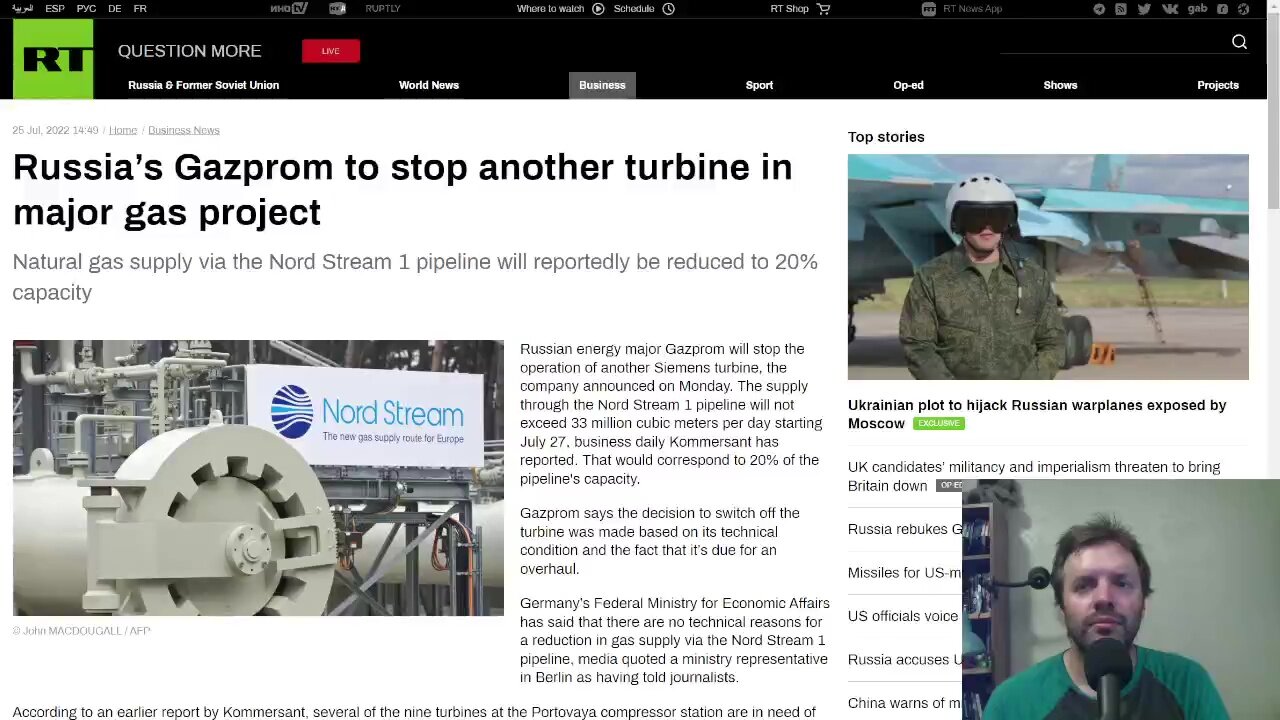1280x720 pixels.
Task: Open the Where to watch link
Action: (x=550, y=9)
